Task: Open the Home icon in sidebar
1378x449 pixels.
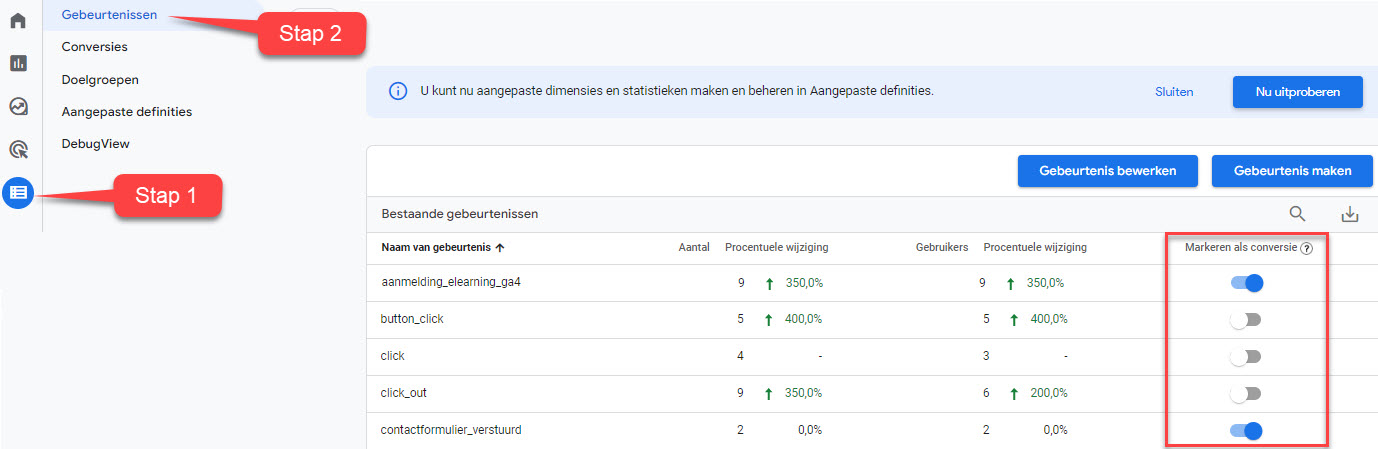Action: pyautogui.click(x=18, y=20)
